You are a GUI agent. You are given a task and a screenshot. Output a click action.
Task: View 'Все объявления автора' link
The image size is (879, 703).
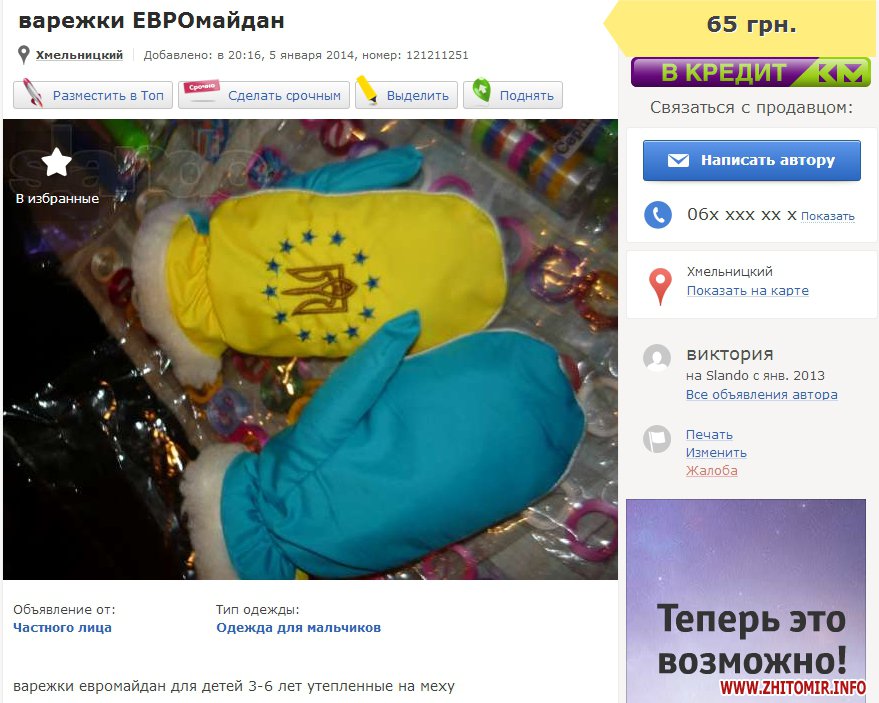click(761, 394)
